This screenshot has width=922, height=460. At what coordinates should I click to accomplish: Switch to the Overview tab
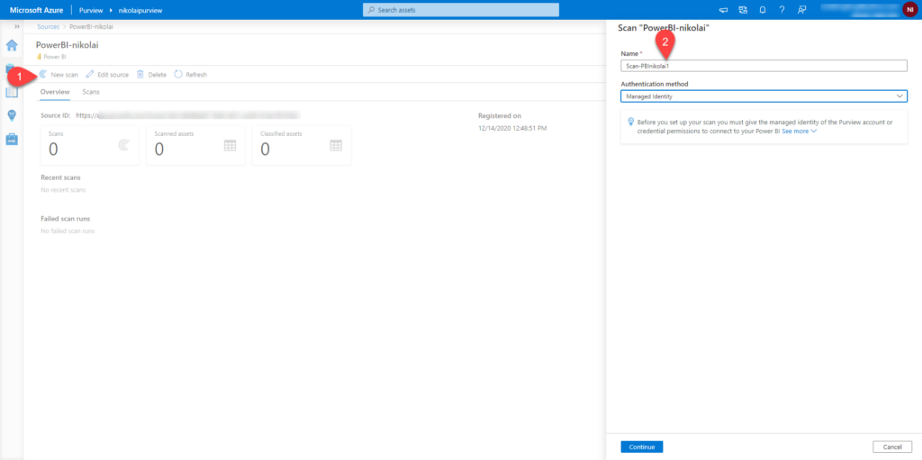(x=55, y=92)
